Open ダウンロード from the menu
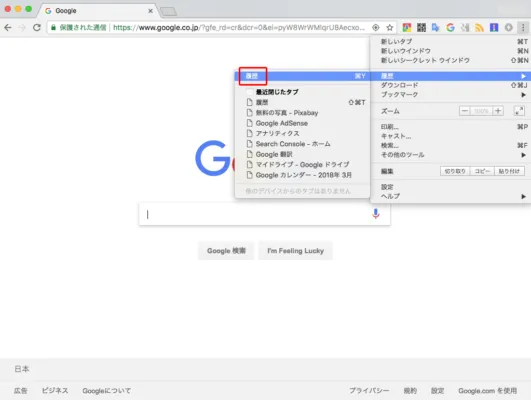 coord(451,85)
